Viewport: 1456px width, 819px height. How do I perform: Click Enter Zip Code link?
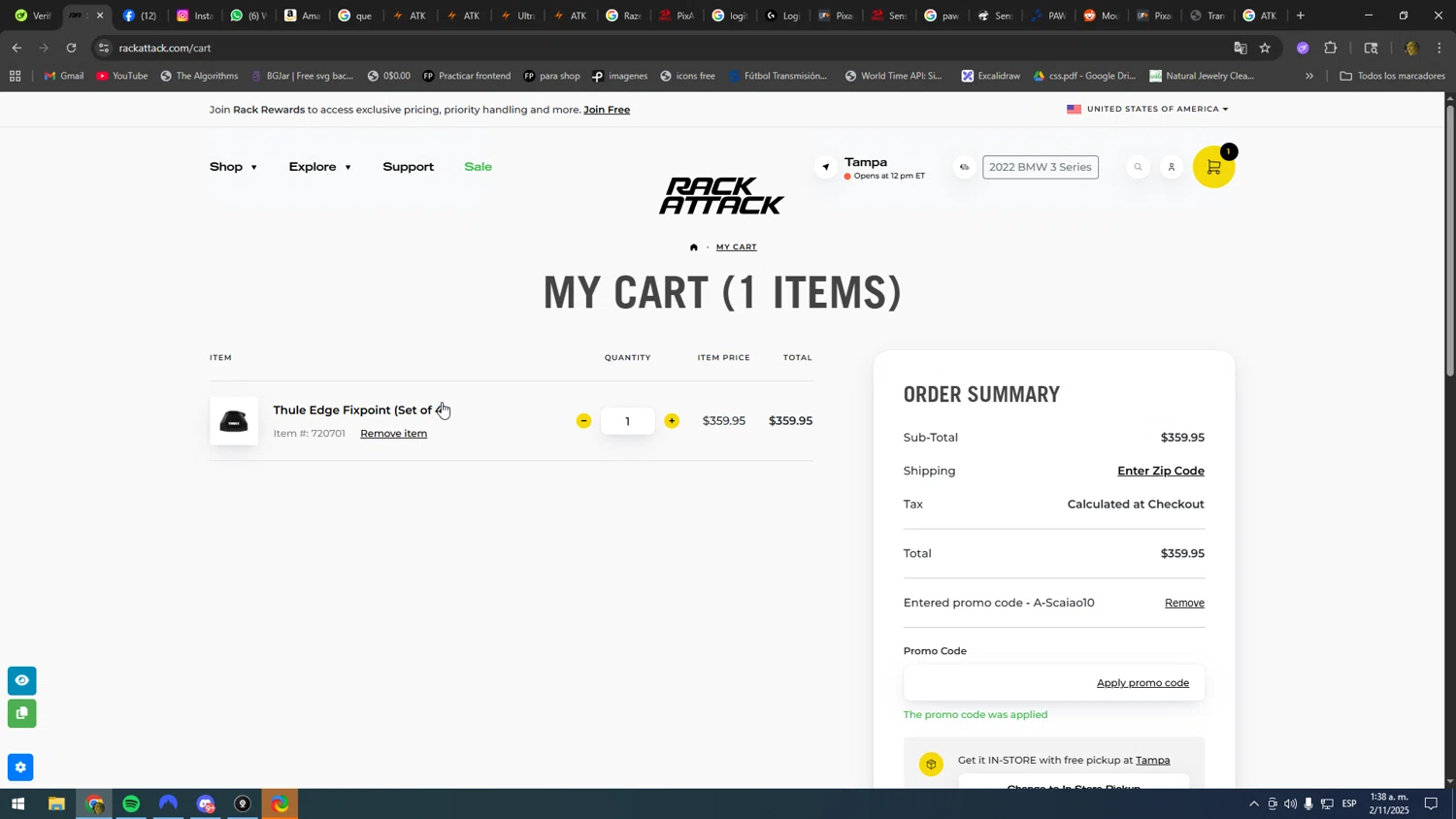pyautogui.click(x=1161, y=471)
